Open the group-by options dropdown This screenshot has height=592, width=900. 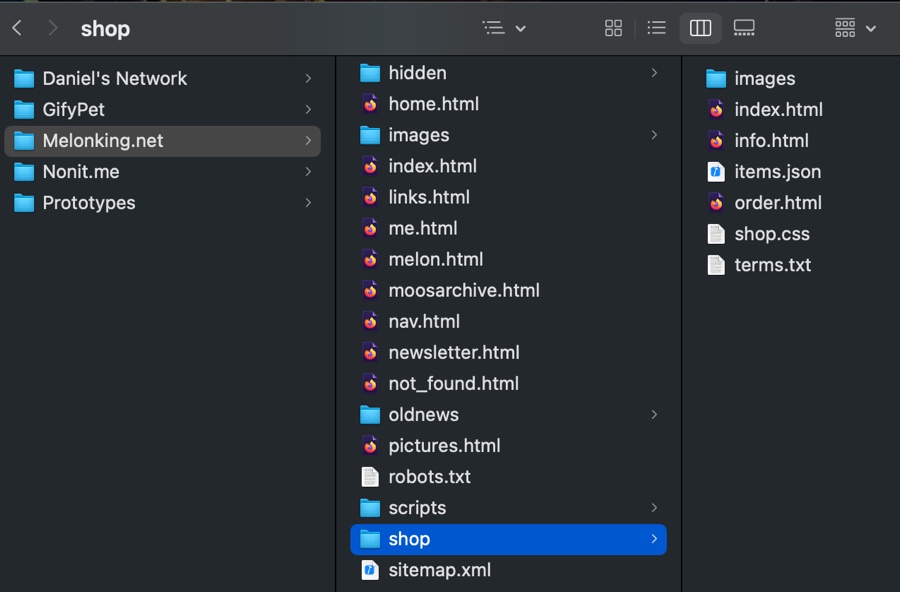click(855, 29)
